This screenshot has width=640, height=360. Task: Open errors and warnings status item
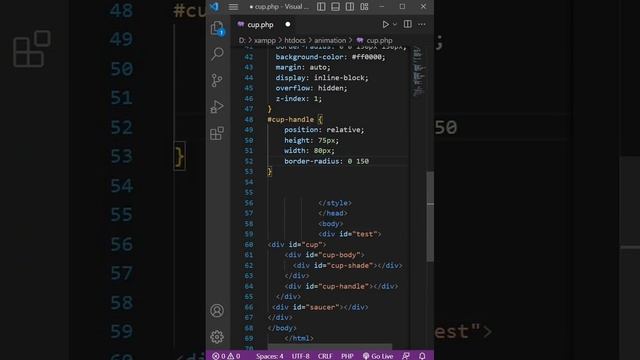(226, 356)
